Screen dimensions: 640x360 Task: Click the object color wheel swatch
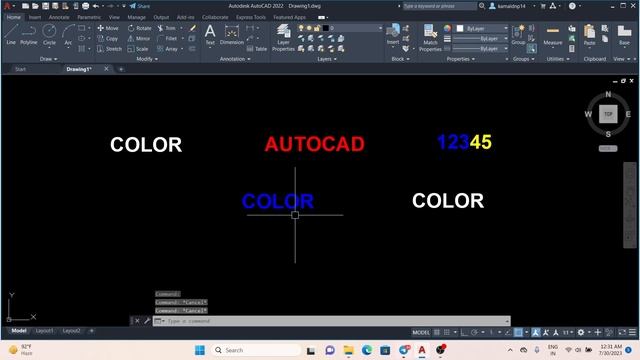(447, 28)
